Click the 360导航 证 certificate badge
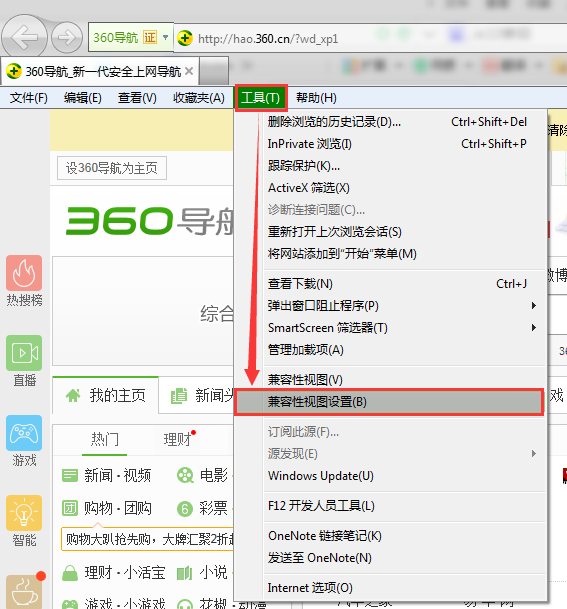Viewport: 567px width, 609px height. click(150, 38)
